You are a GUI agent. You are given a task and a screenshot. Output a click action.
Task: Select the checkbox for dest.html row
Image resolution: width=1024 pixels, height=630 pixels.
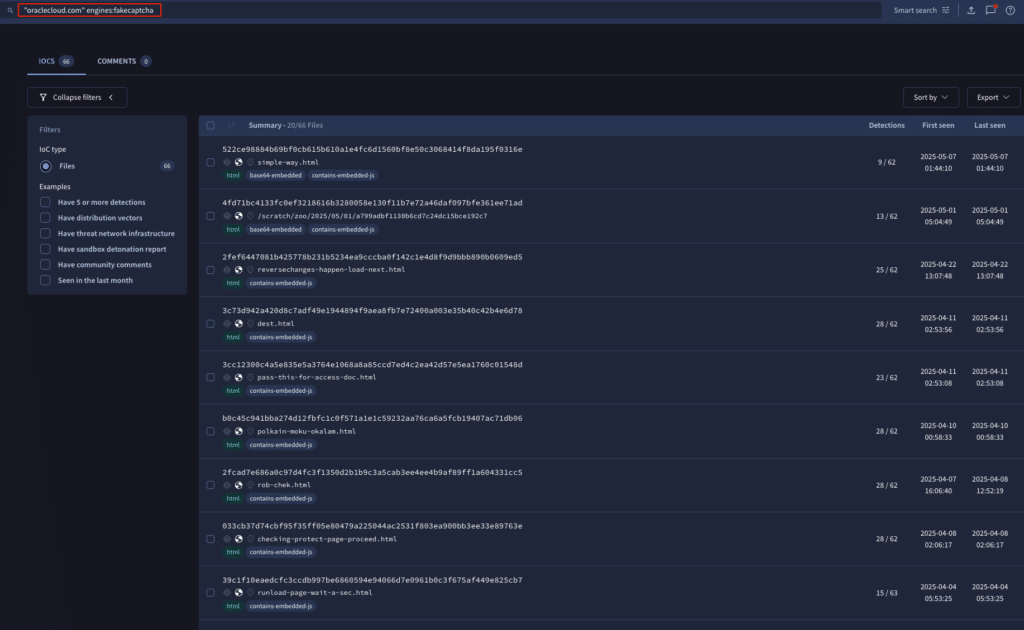210,323
